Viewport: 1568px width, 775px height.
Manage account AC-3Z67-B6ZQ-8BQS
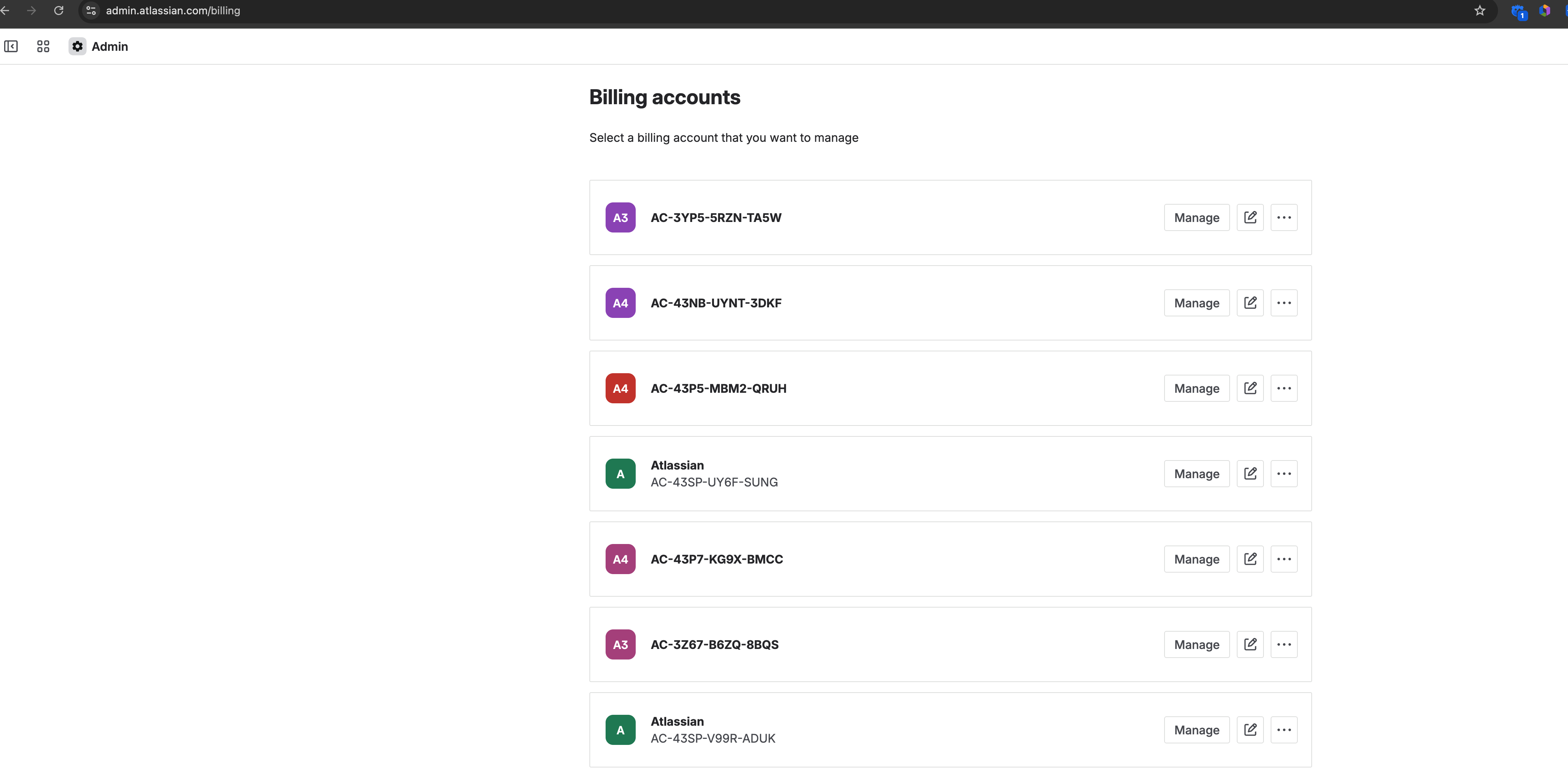coord(1197,645)
